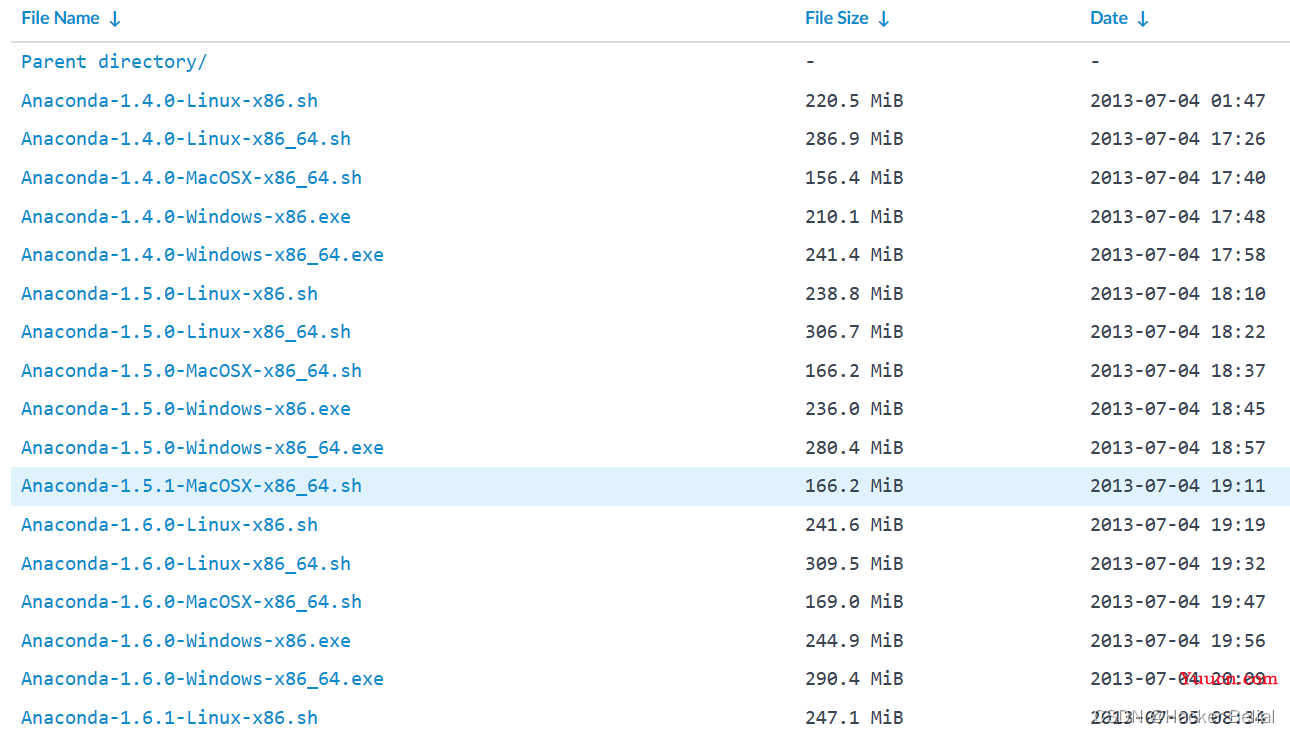Download Anaconda-1.5.0-Linux-x86_64.sh
Screen dimensions: 1290x733
[186, 332]
